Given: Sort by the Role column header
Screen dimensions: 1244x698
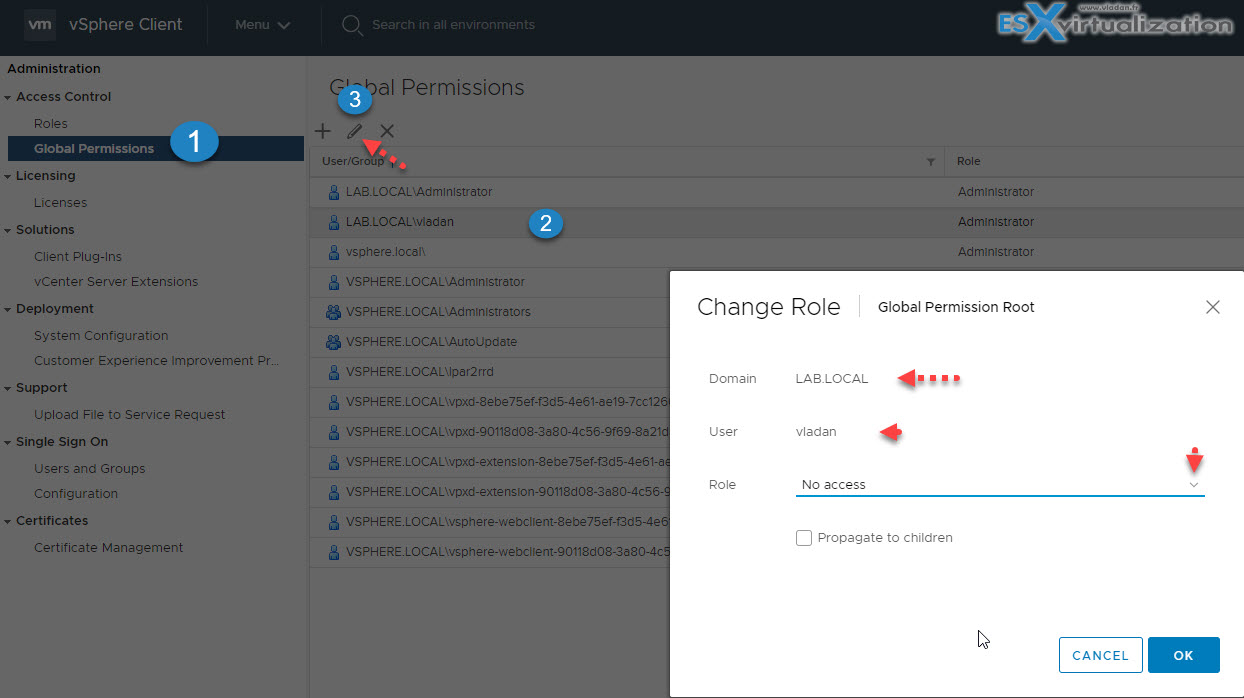Looking at the screenshot, I should (969, 161).
